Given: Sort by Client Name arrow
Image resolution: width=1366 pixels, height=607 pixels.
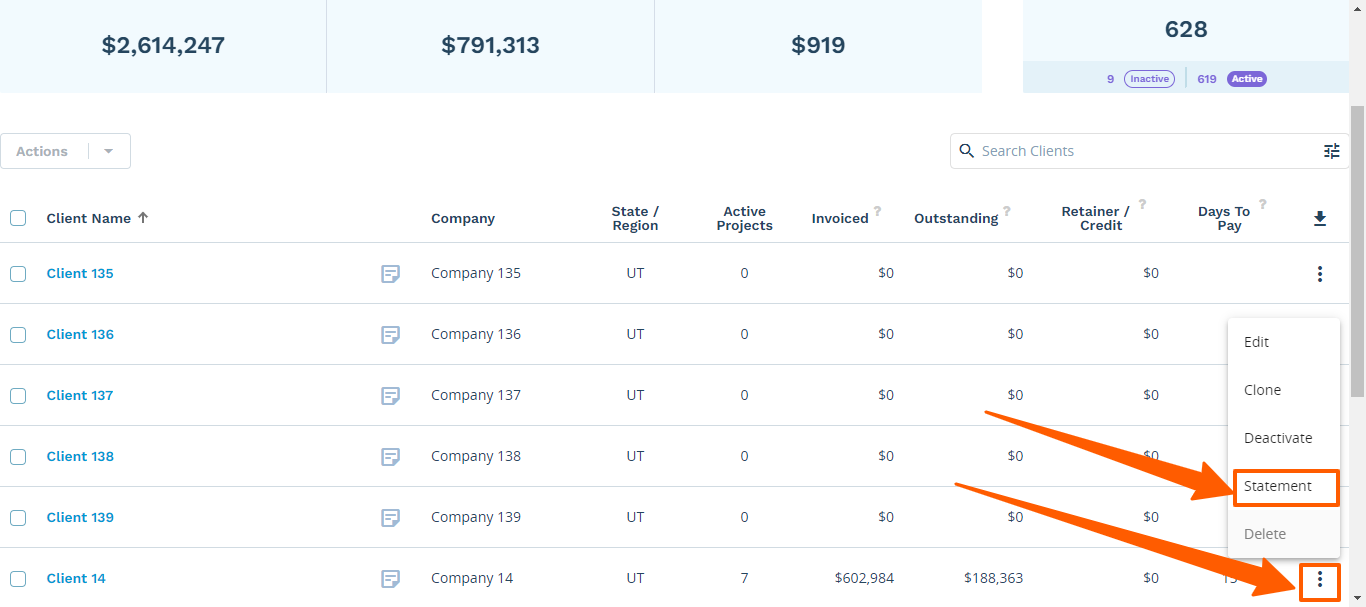Looking at the screenshot, I should (x=143, y=218).
